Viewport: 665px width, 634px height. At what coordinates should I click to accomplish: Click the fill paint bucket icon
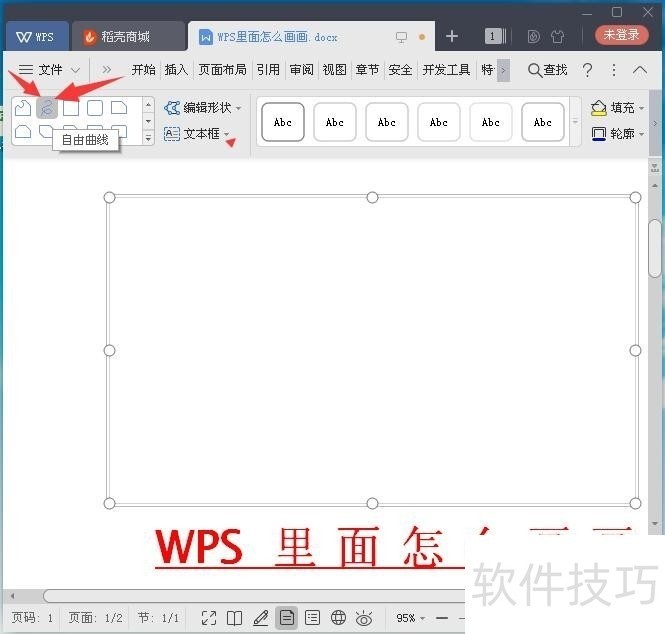(x=598, y=108)
